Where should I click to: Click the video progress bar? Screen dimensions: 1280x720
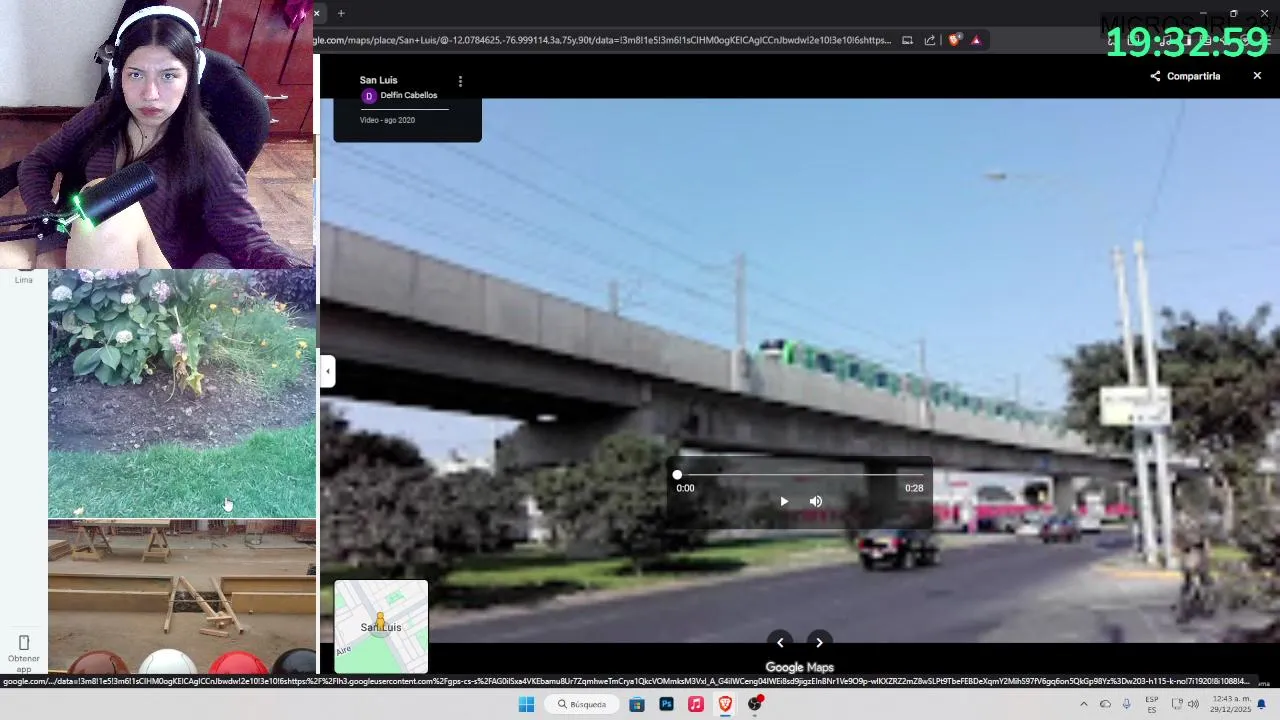click(x=799, y=475)
